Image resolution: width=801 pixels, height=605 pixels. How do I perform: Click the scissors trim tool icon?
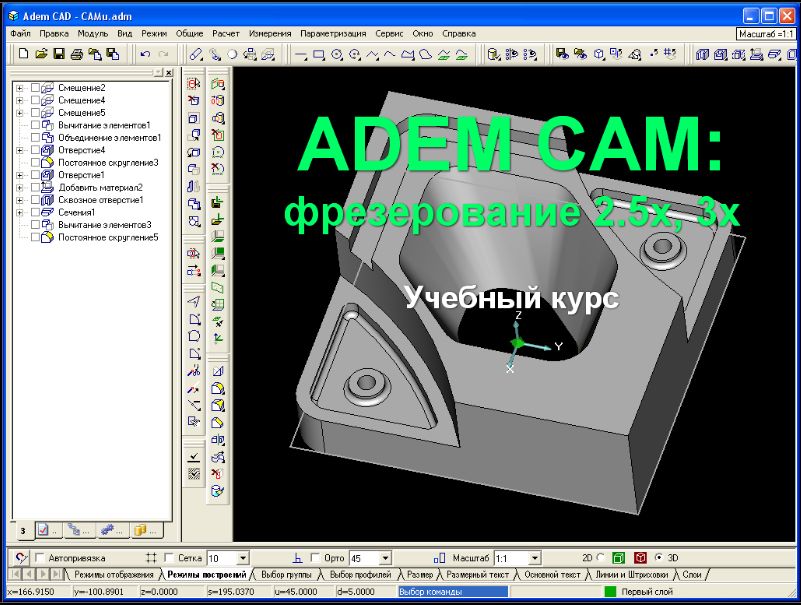[194, 372]
